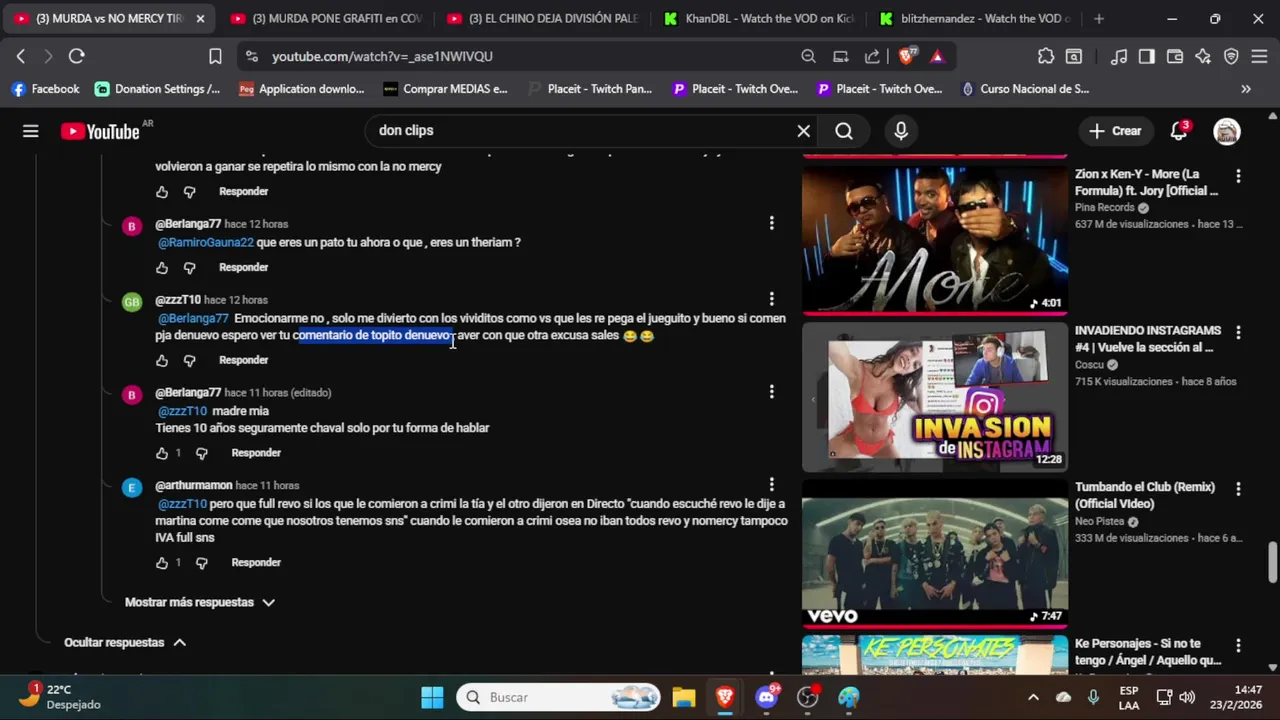Open browser extensions puzzle icon
The image size is (1280, 720).
[x=1046, y=56]
